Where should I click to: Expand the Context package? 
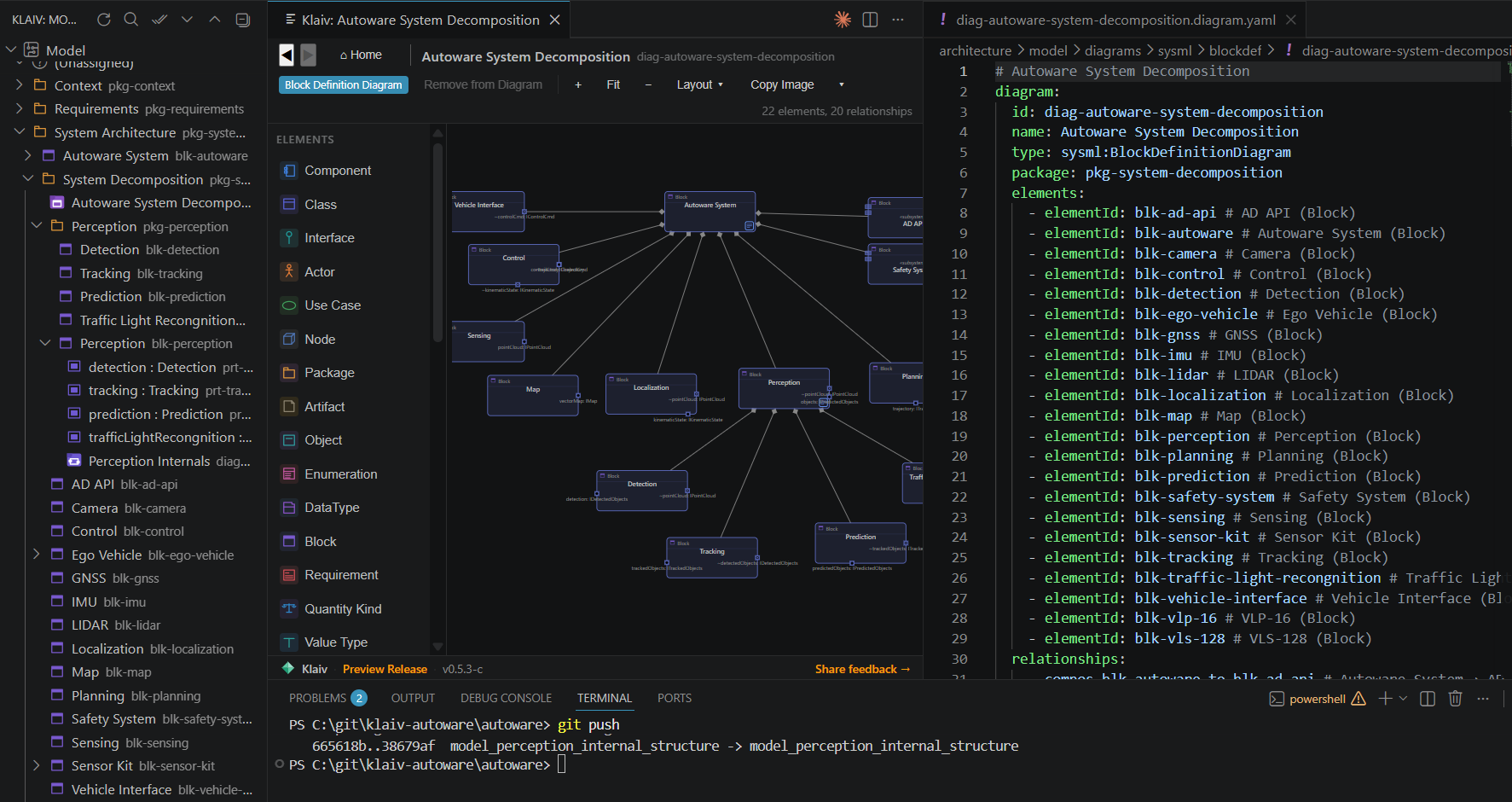[19, 85]
